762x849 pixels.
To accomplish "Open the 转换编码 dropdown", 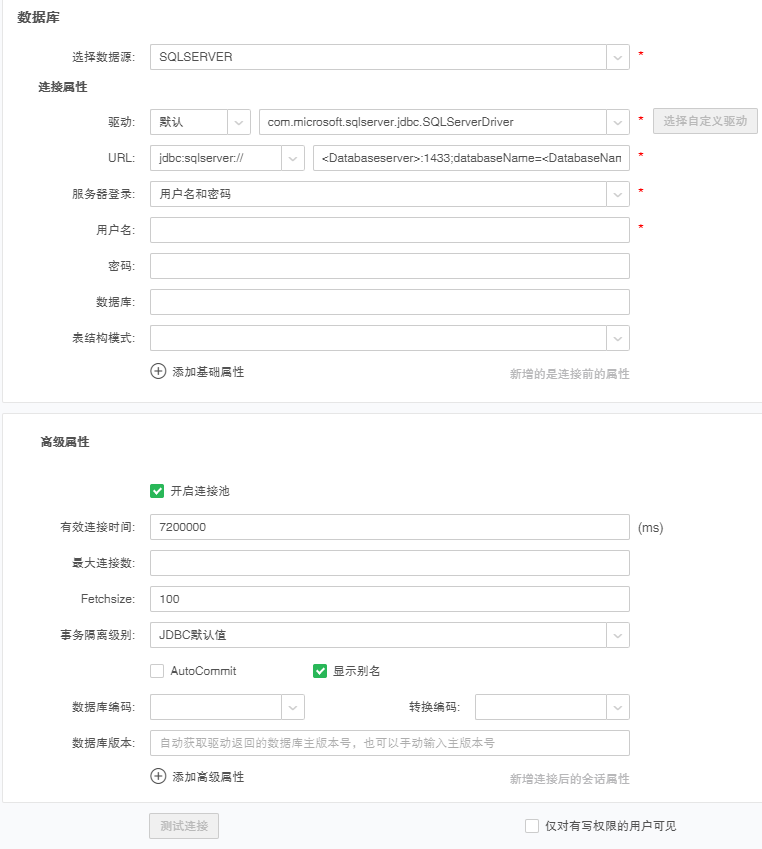I will pos(618,707).
